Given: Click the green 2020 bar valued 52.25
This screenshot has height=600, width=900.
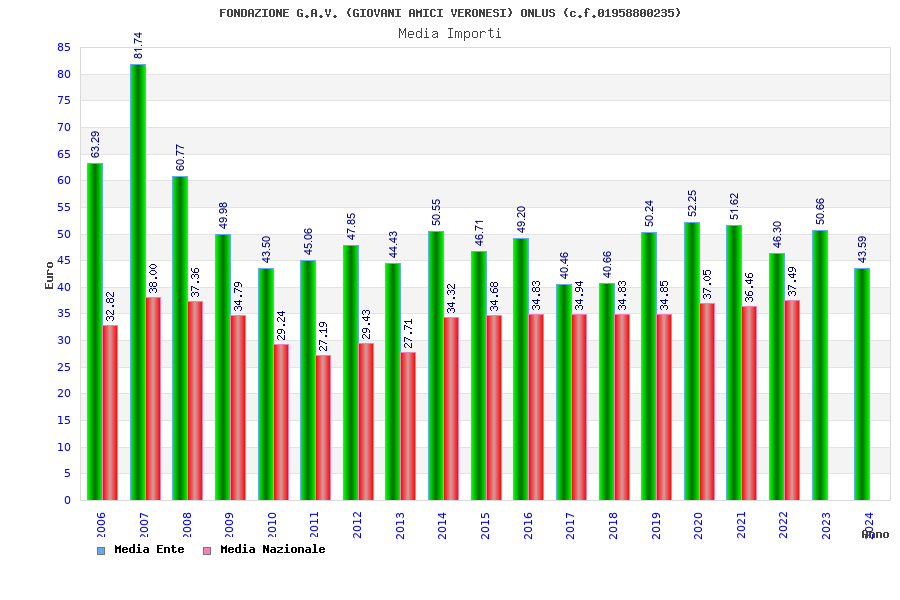Looking at the screenshot, I should pyautogui.click(x=692, y=361).
